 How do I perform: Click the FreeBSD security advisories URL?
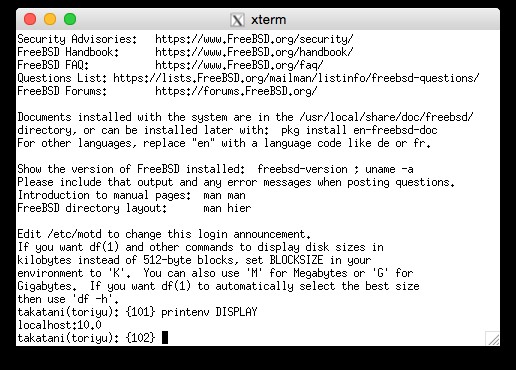254,39
